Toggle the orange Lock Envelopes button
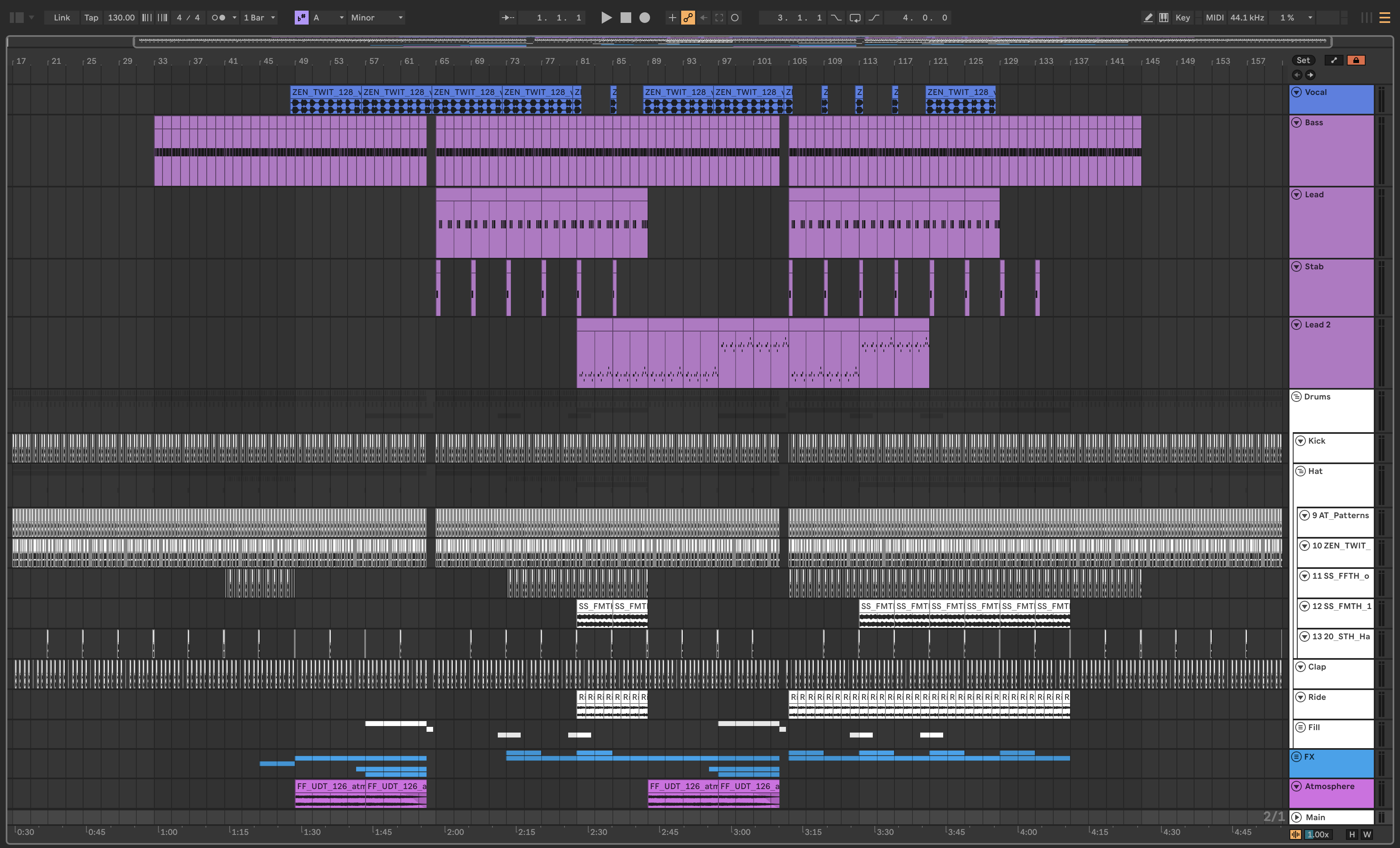1400x848 pixels. [x=1356, y=60]
